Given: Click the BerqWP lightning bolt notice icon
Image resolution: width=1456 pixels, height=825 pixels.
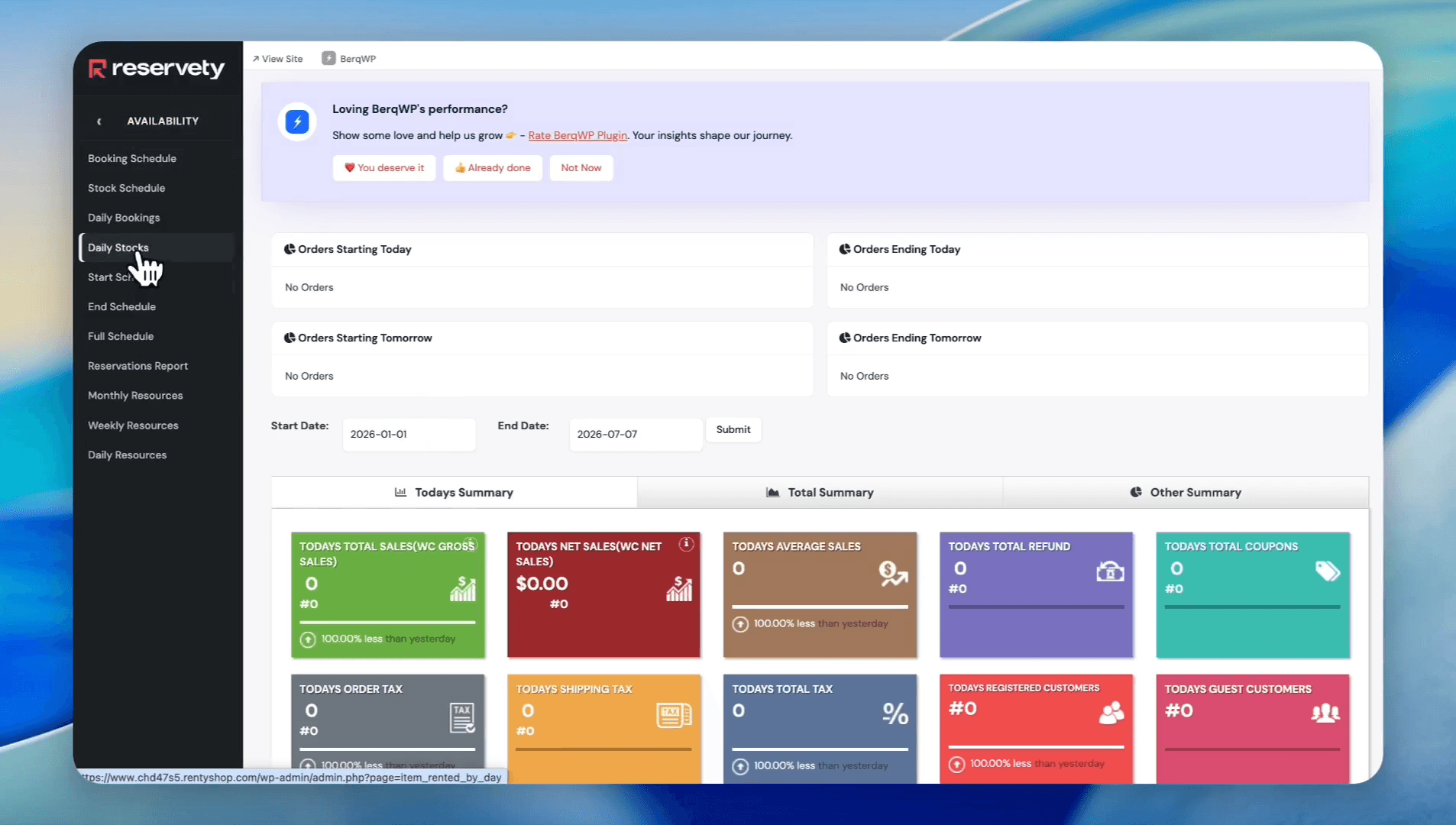Looking at the screenshot, I should click(x=297, y=121).
